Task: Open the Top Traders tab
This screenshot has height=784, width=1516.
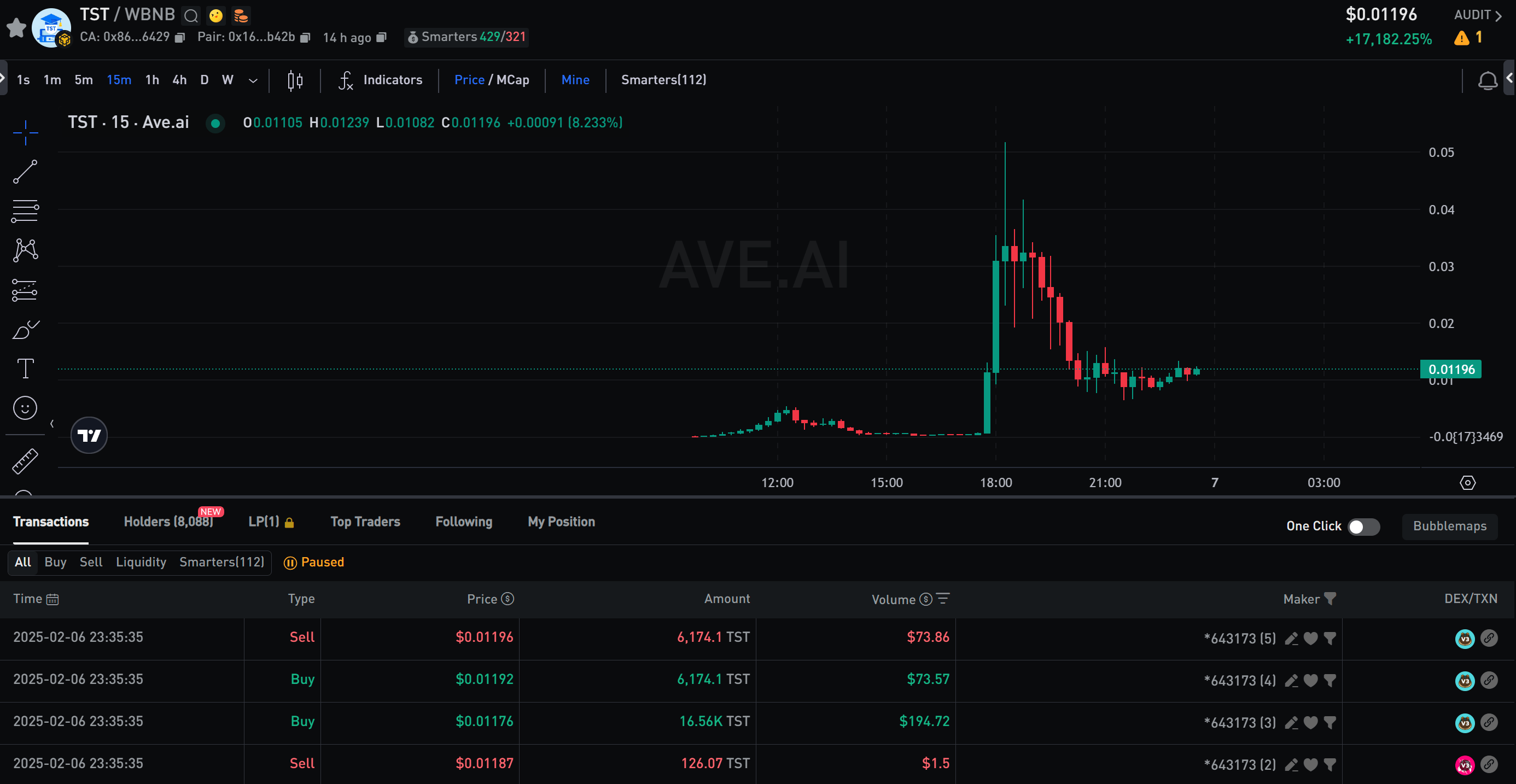Action: pyautogui.click(x=365, y=522)
